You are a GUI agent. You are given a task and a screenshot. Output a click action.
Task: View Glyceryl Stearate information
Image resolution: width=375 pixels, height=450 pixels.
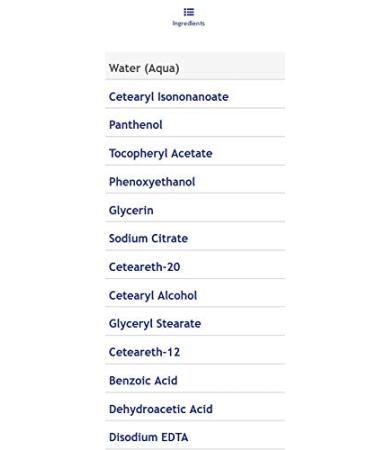155,324
